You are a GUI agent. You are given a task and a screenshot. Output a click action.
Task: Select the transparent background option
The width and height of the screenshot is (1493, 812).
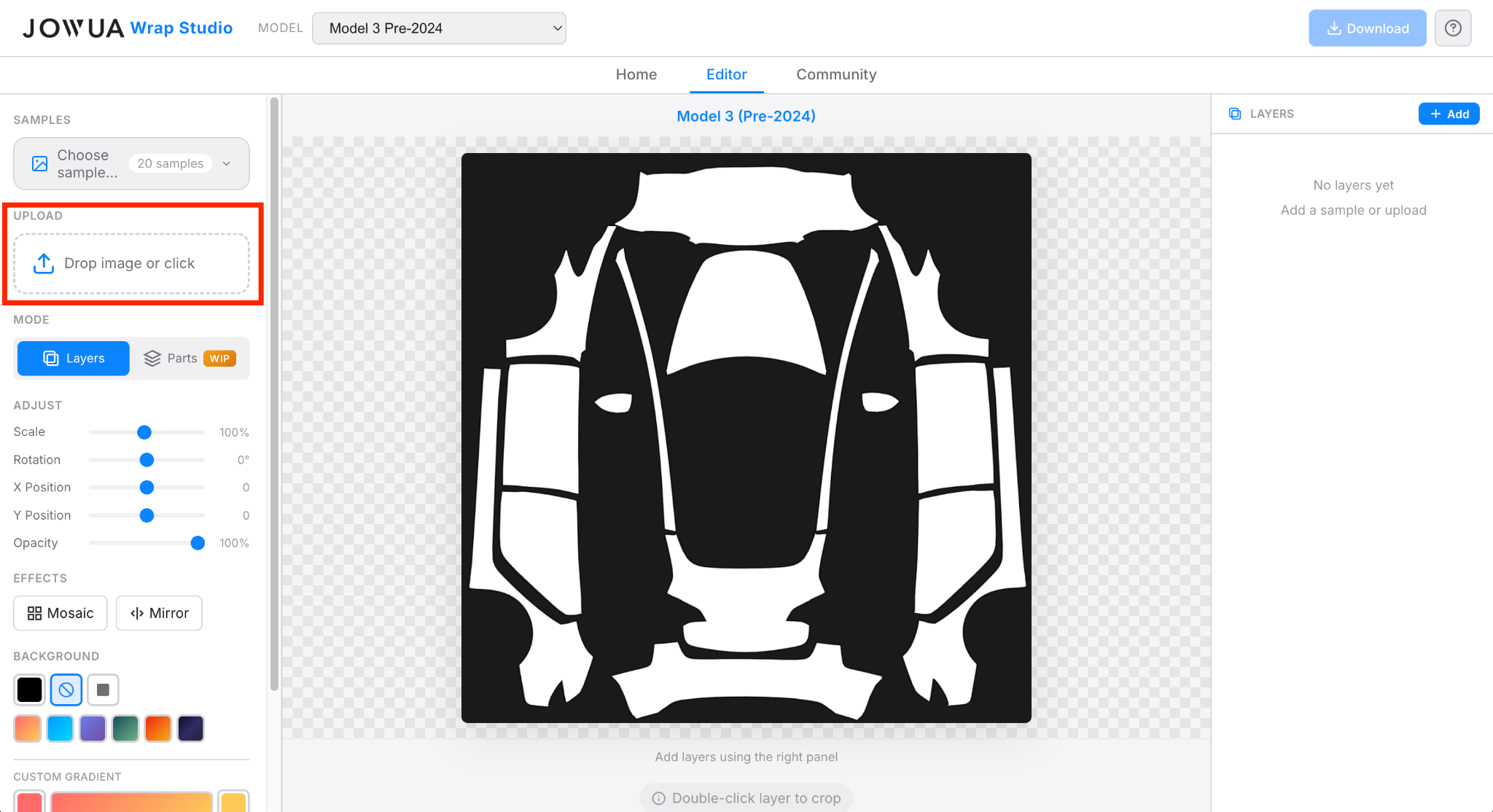tap(66, 690)
